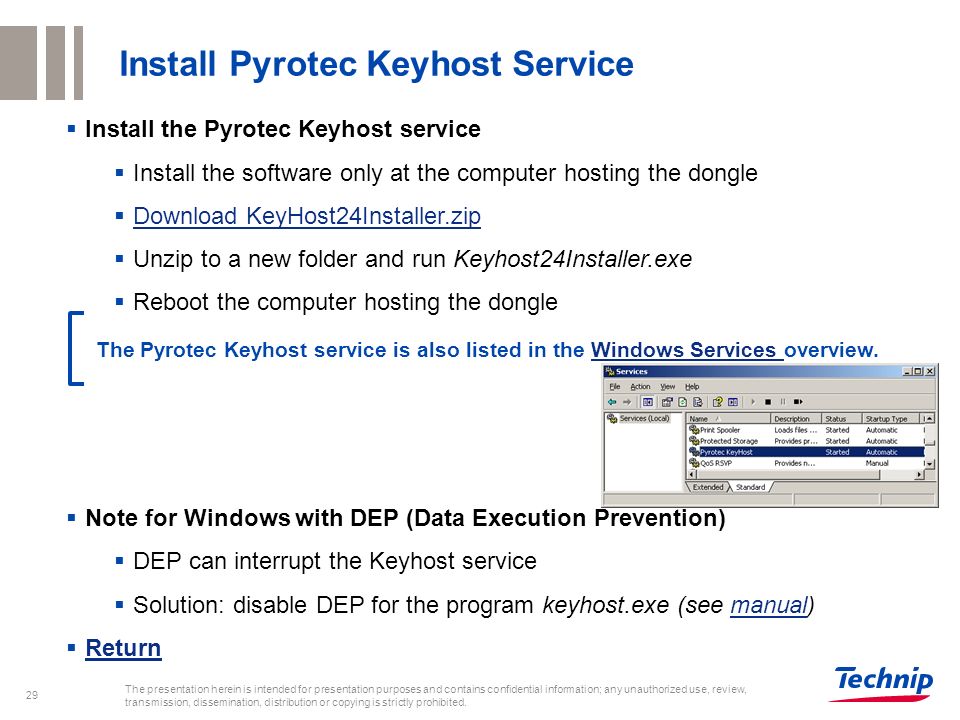Screen dimensions: 960x720
Task: Click 'Loads files ...' description of Print Spooler
Action: [x=795, y=430]
